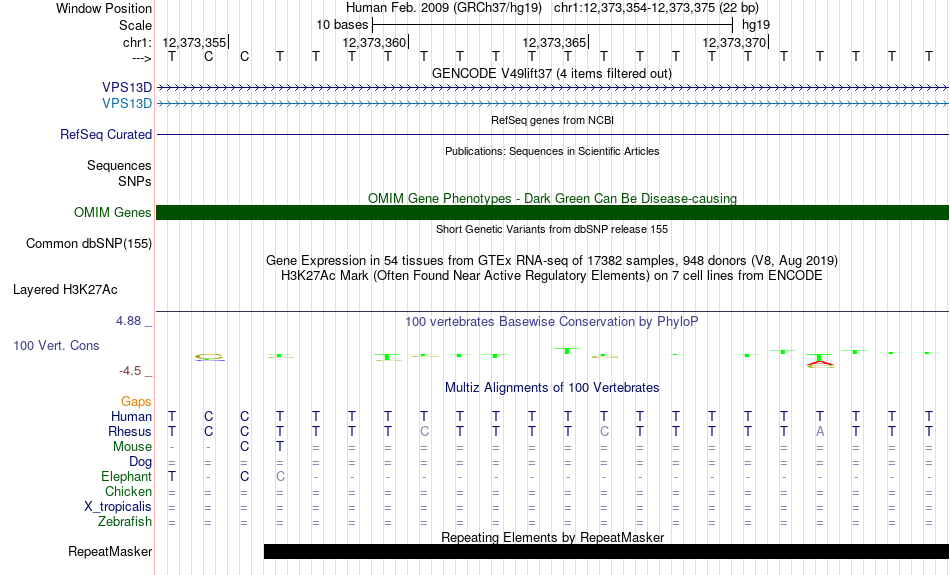950x575 pixels.
Task: Click the Zebrafish species label
Action: [x=125, y=522]
